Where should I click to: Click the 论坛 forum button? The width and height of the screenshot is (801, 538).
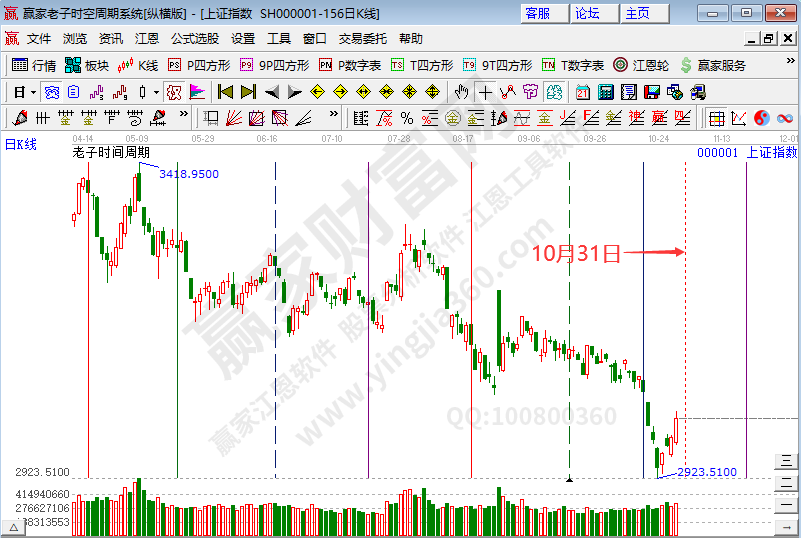(x=588, y=13)
